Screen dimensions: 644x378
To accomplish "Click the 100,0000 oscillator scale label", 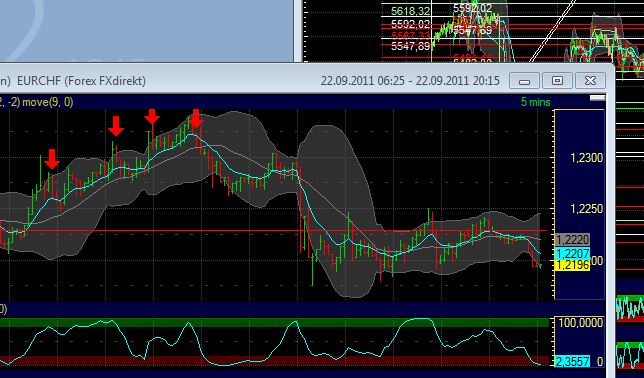I will click(x=581, y=323).
